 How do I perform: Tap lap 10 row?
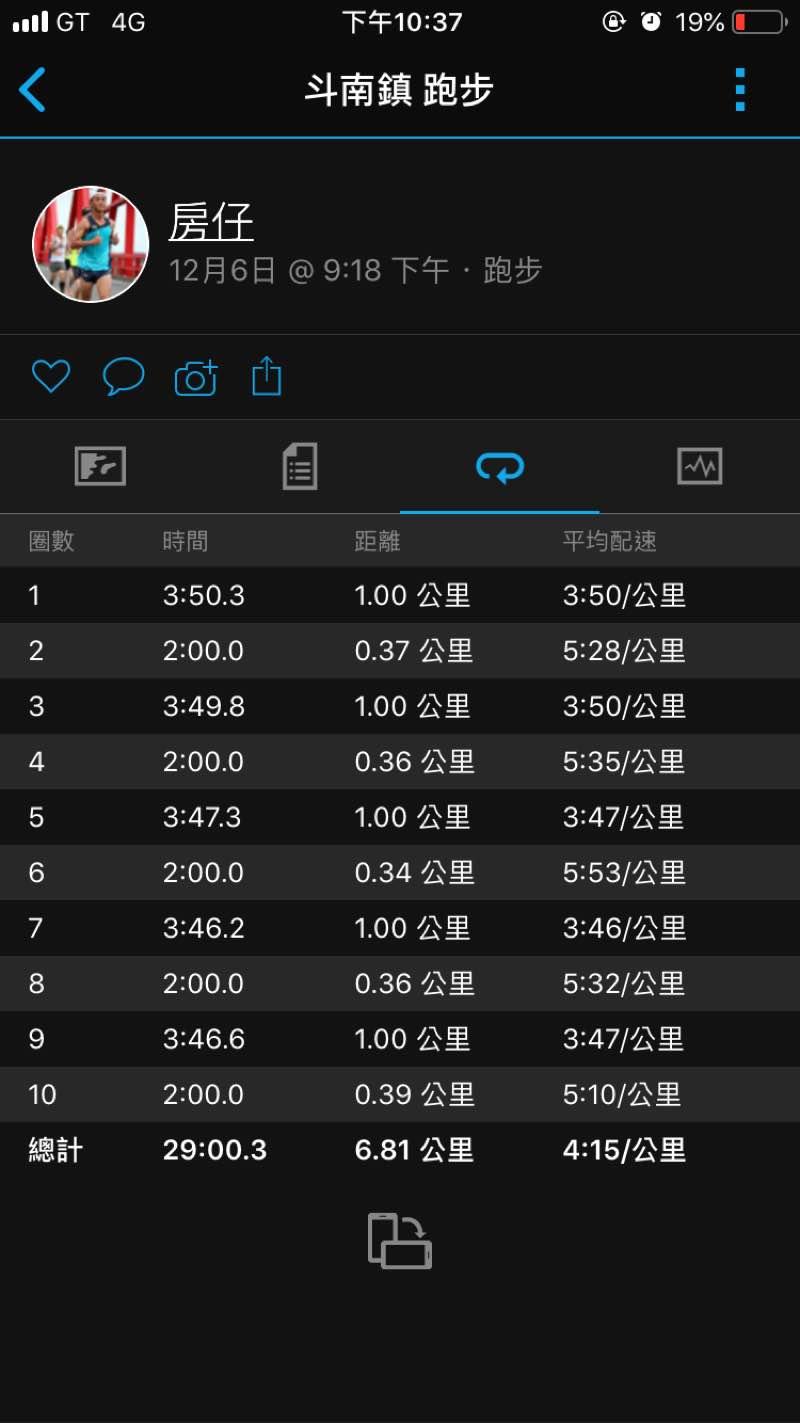pyautogui.click(x=400, y=1094)
